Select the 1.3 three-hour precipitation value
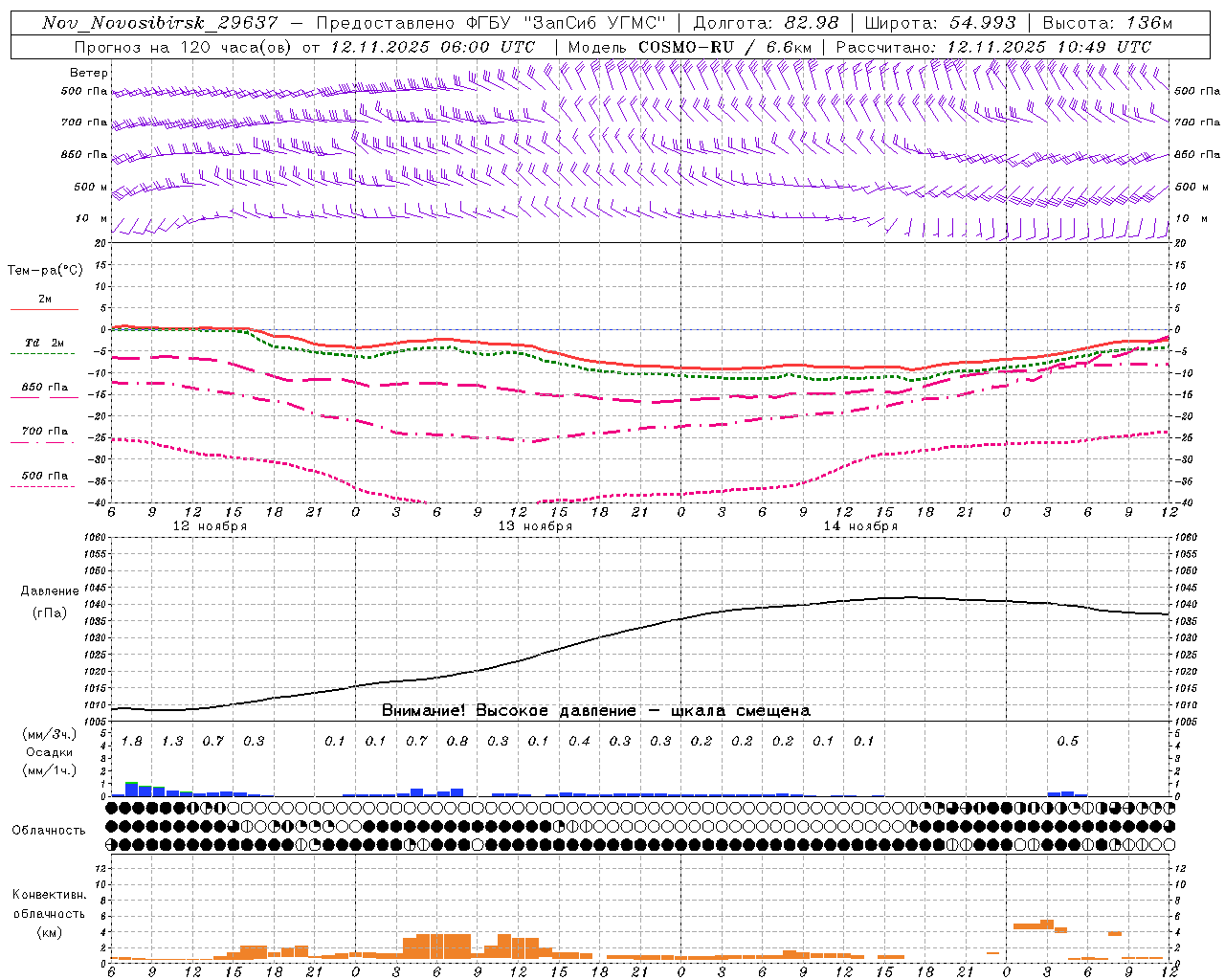This screenshot has height=980, width=1225. coord(172,742)
